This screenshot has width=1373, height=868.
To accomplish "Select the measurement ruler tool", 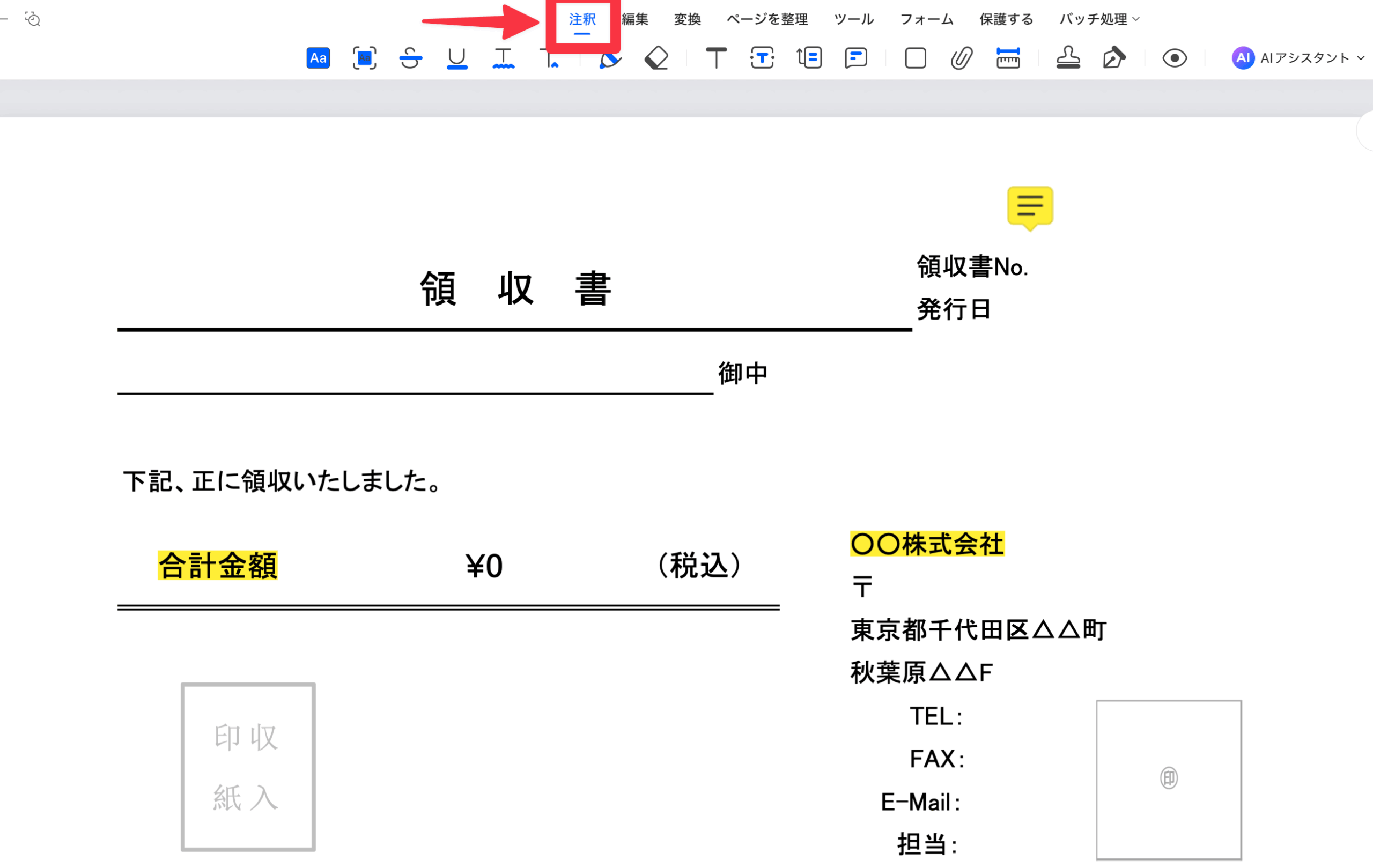I will click(x=1008, y=58).
